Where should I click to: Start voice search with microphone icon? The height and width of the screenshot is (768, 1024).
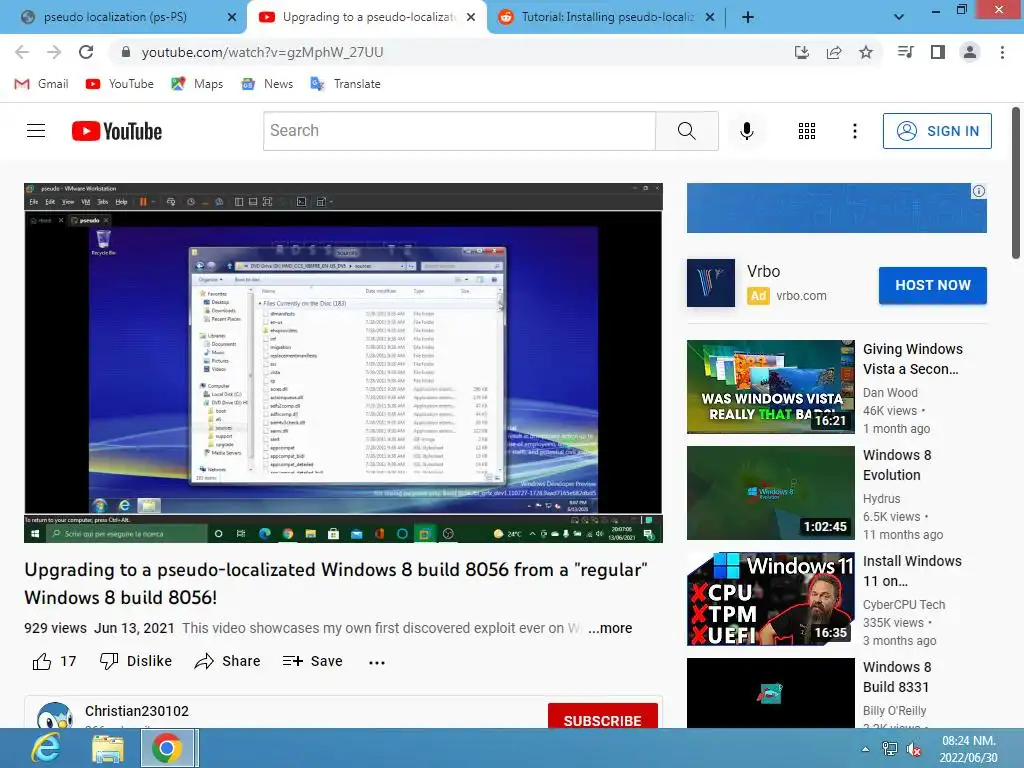[746, 131]
